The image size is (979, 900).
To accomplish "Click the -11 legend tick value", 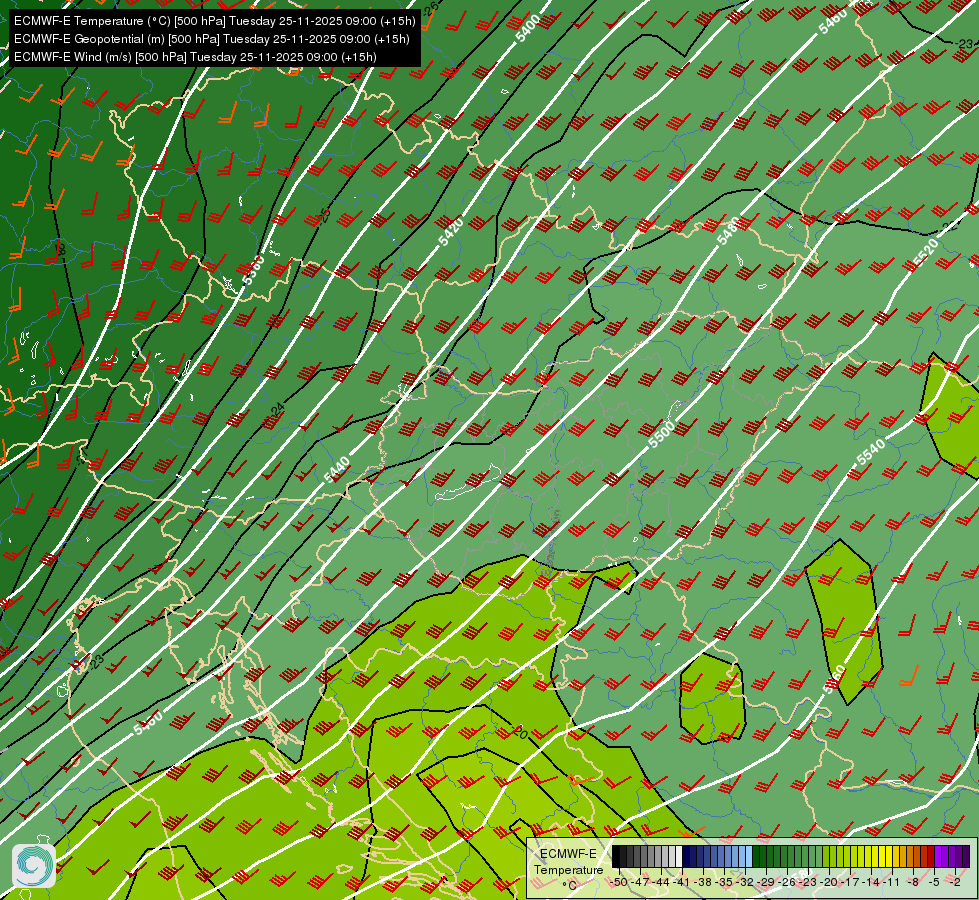I will coord(891,882).
